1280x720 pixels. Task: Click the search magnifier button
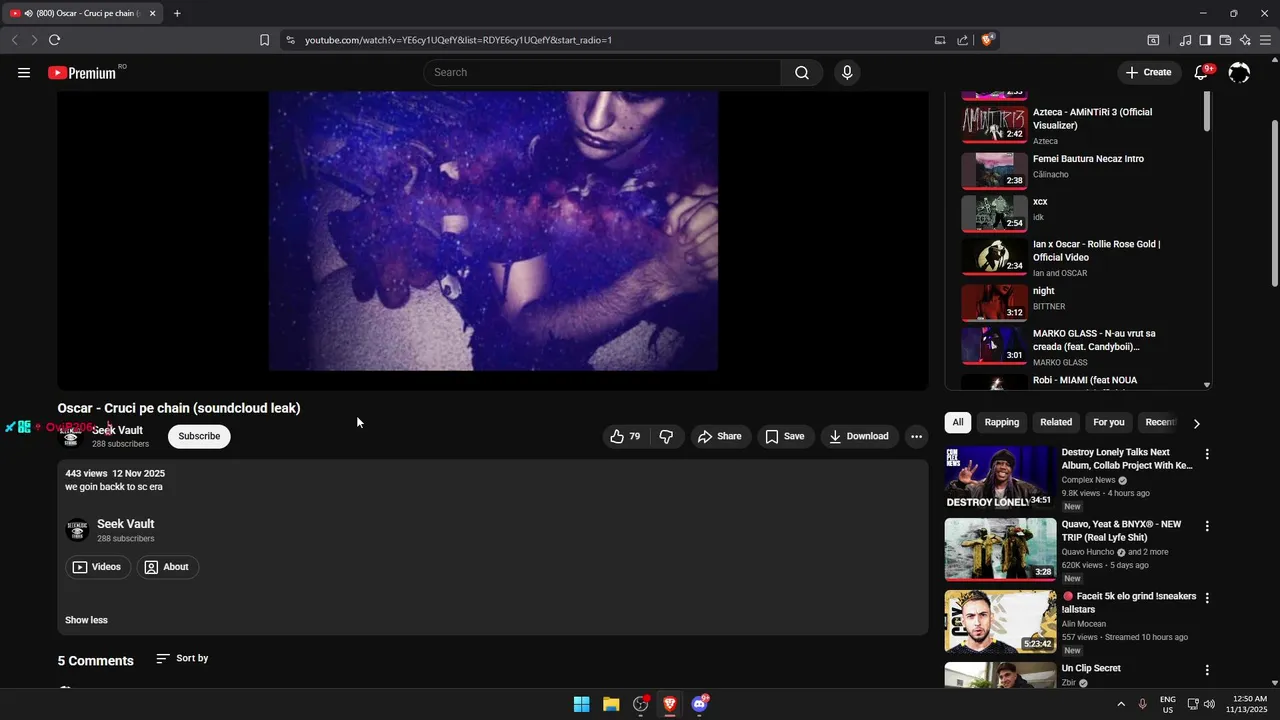[802, 72]
